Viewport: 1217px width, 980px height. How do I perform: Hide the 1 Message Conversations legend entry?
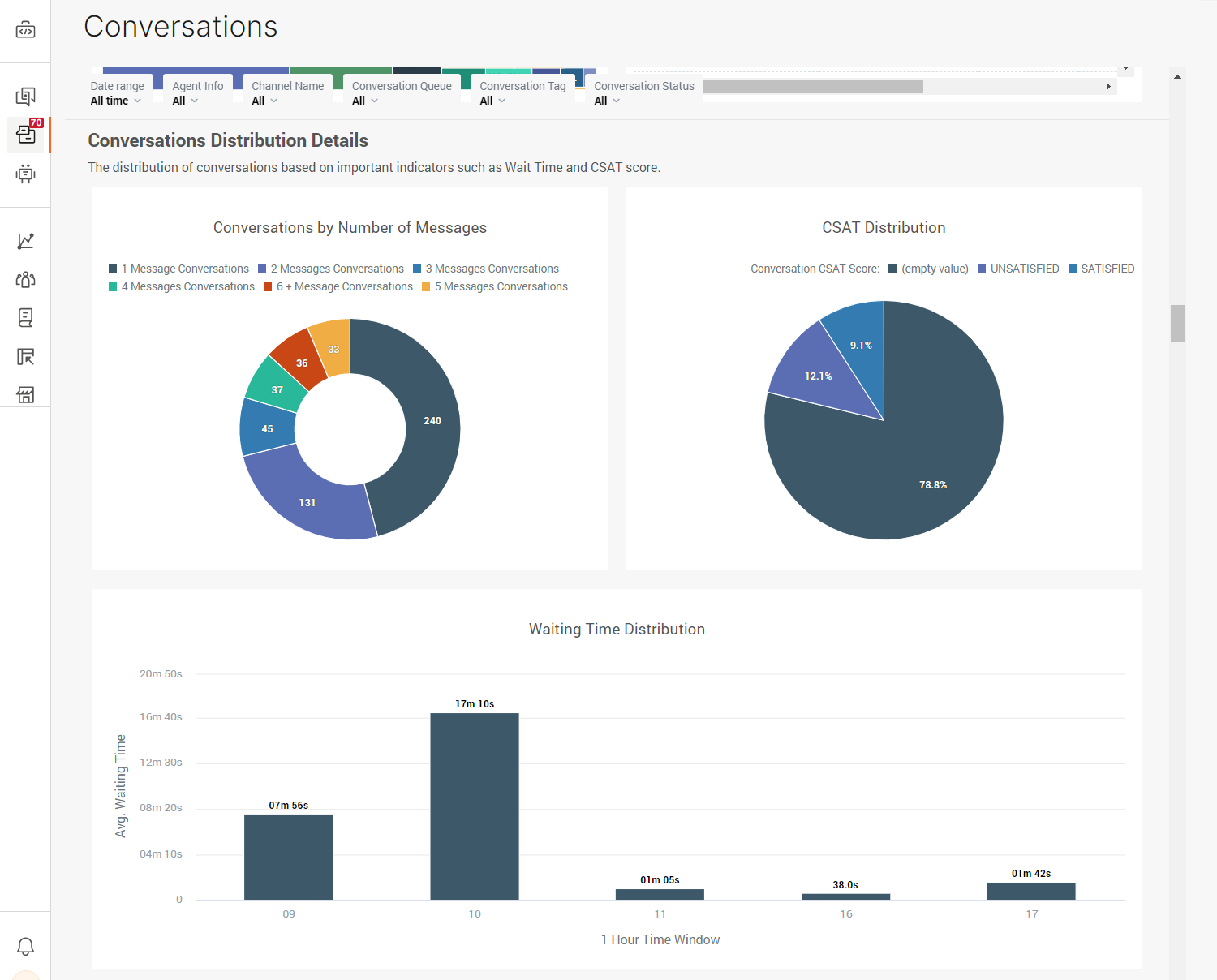178,269
